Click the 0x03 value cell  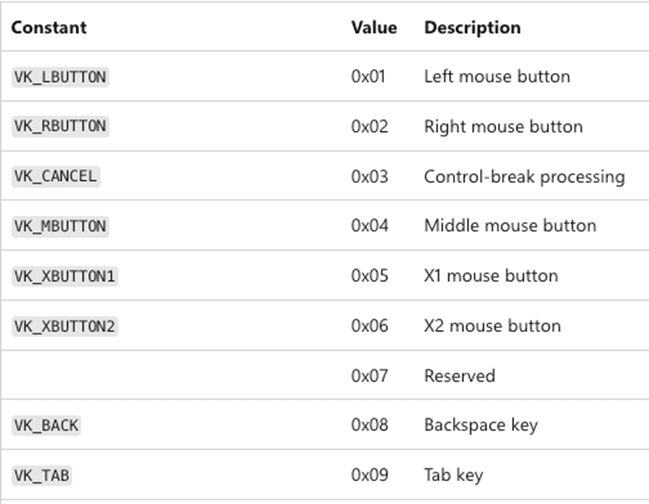click(x=368, y=177)
